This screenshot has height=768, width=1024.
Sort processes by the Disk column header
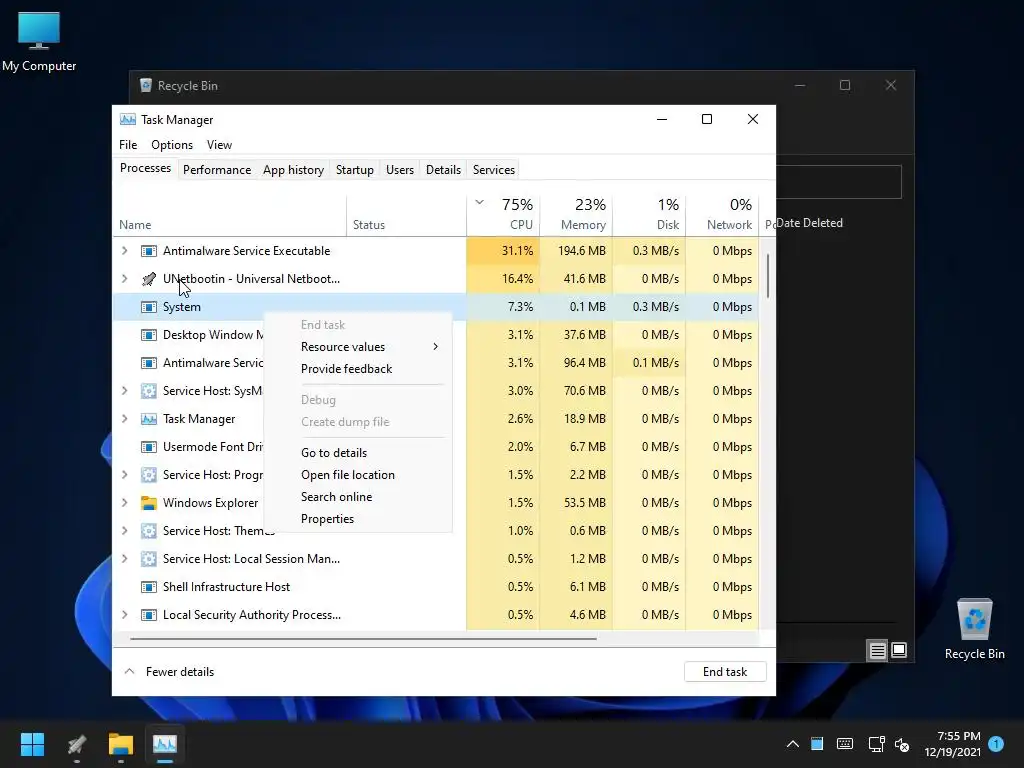tap(649, 215)
